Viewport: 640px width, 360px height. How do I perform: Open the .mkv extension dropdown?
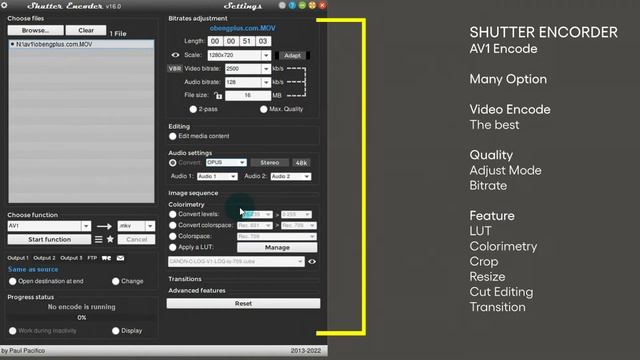(136, 226)
